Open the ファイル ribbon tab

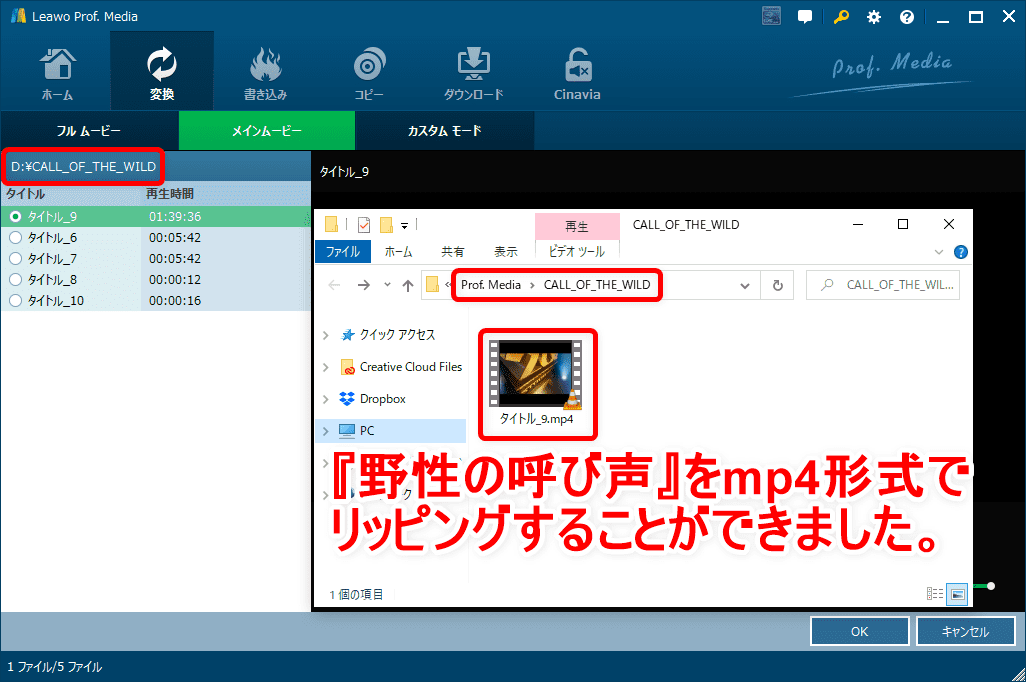[x=343, y=251]
